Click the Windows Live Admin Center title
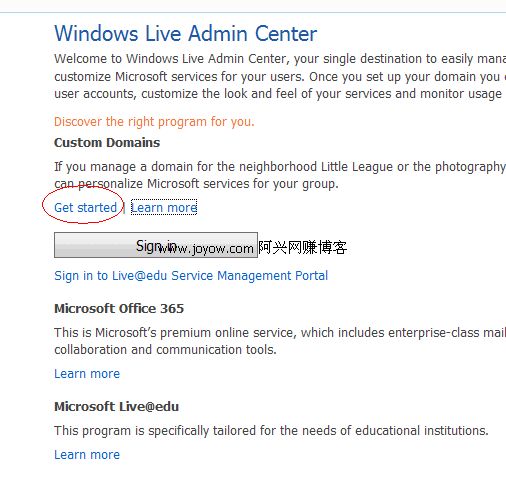The width and height of the screenshot is (506, 493). (185, 34)
